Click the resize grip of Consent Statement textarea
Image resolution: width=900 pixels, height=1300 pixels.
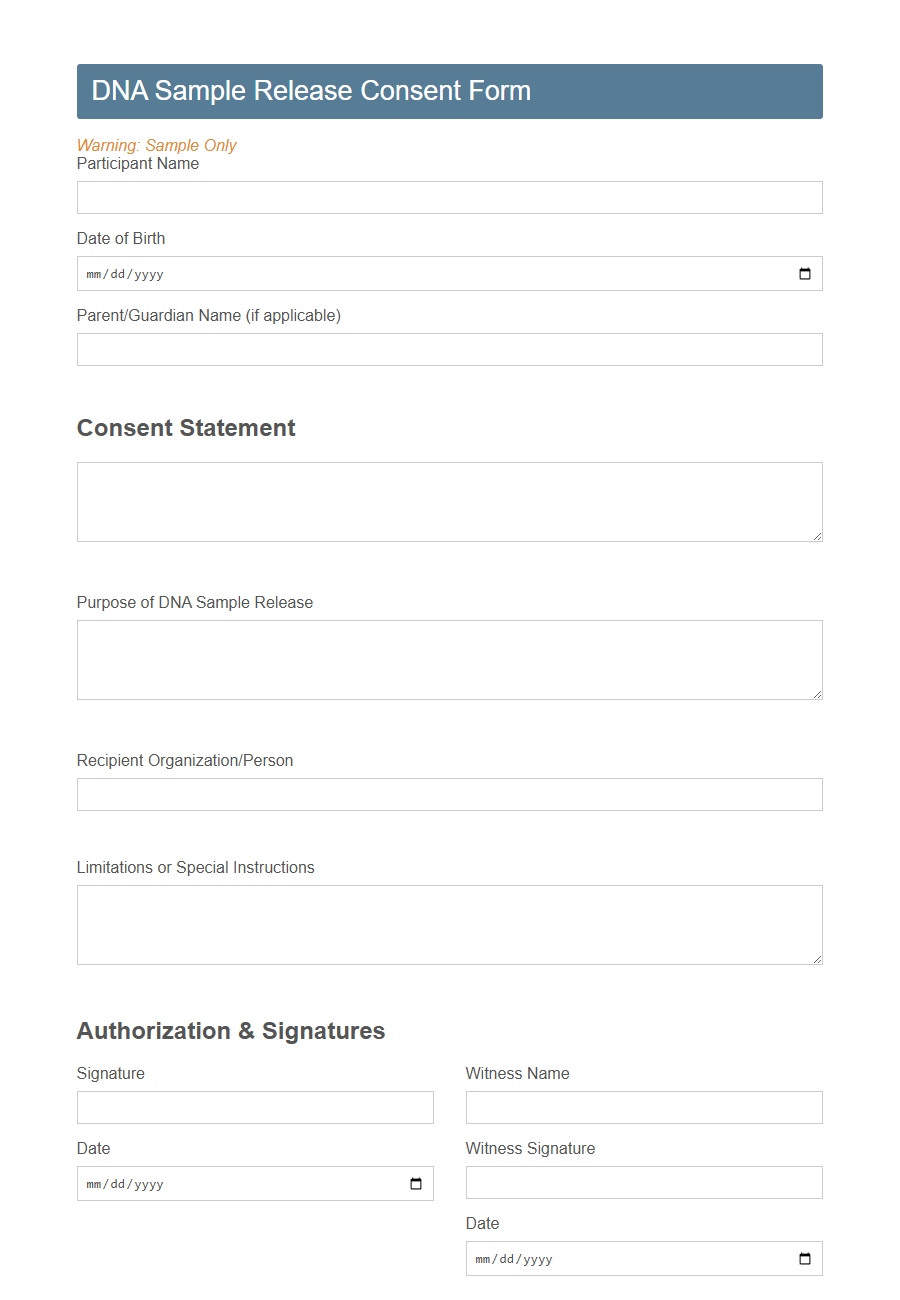(x=818, y=538)
